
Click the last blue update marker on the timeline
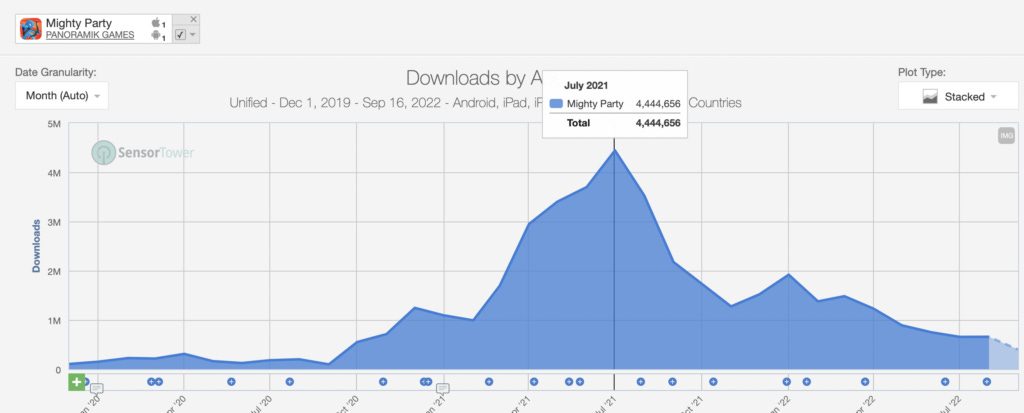(986, 382)
